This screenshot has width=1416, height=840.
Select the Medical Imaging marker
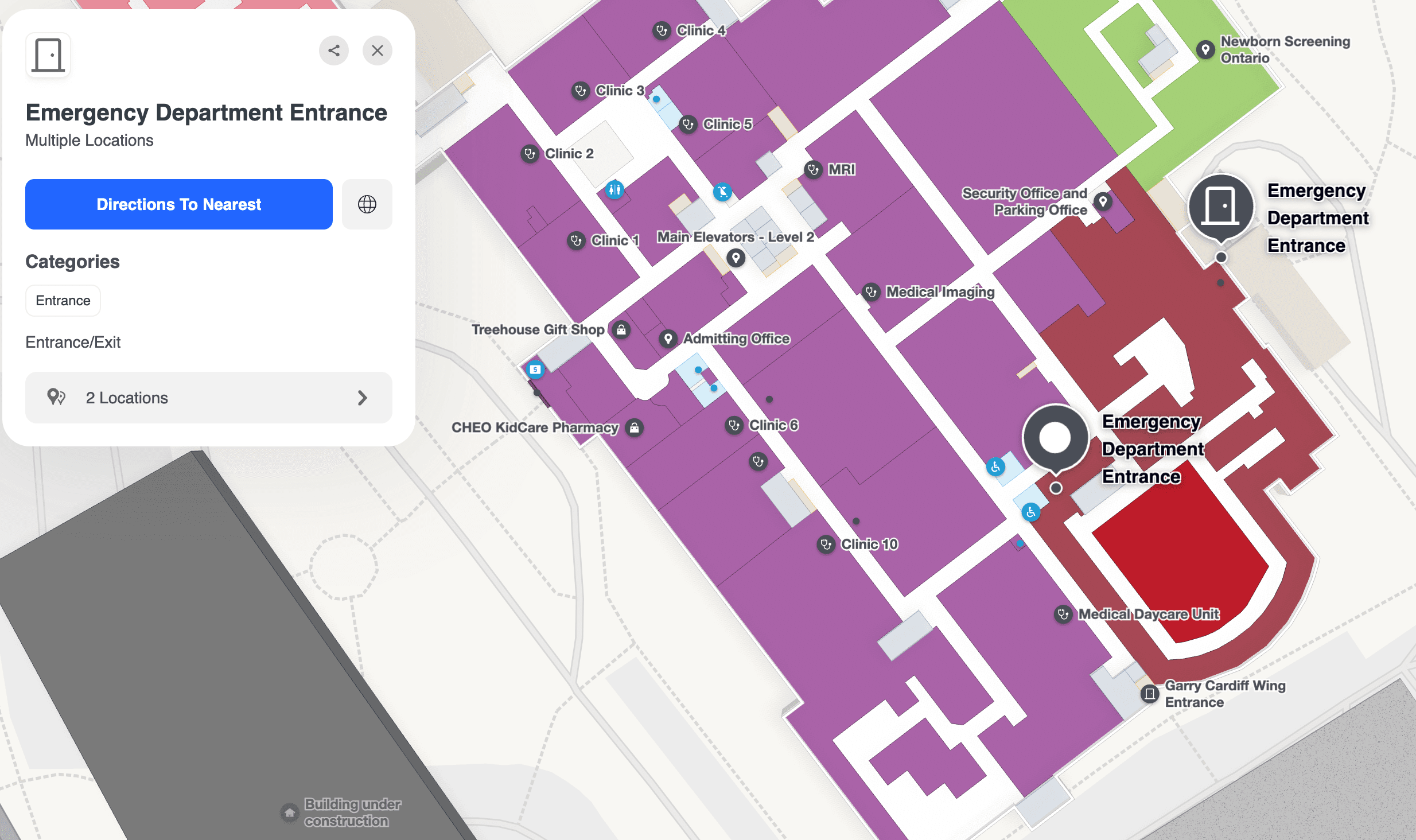(x=871, y=292)
